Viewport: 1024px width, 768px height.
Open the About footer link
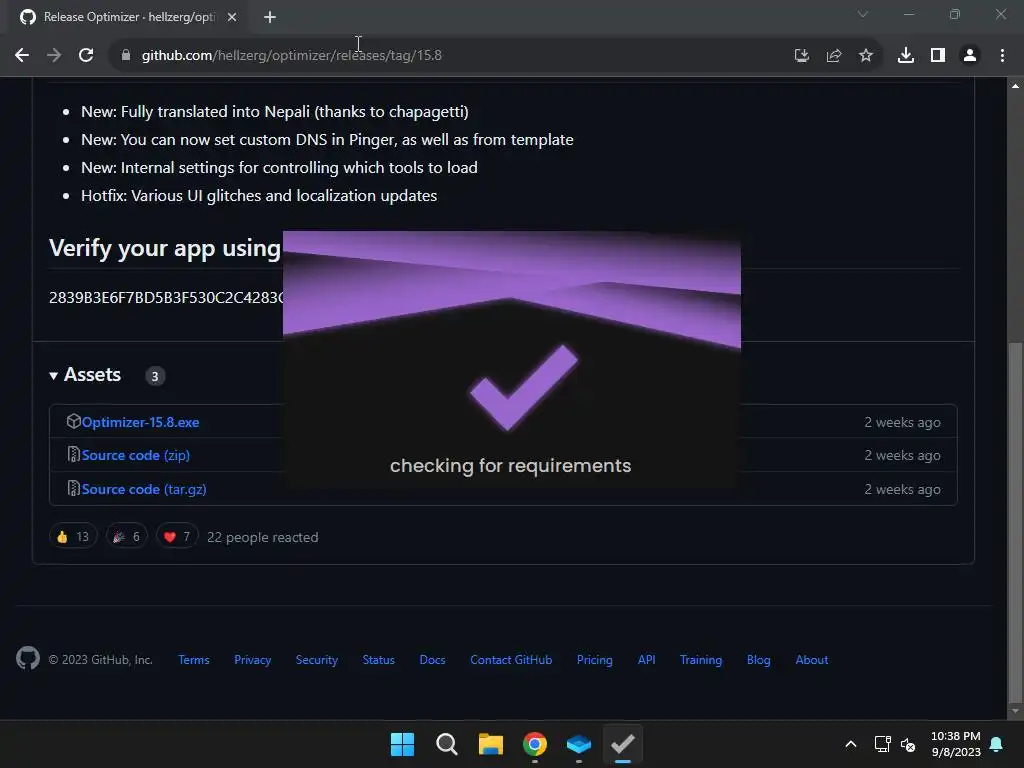point(812,660)
